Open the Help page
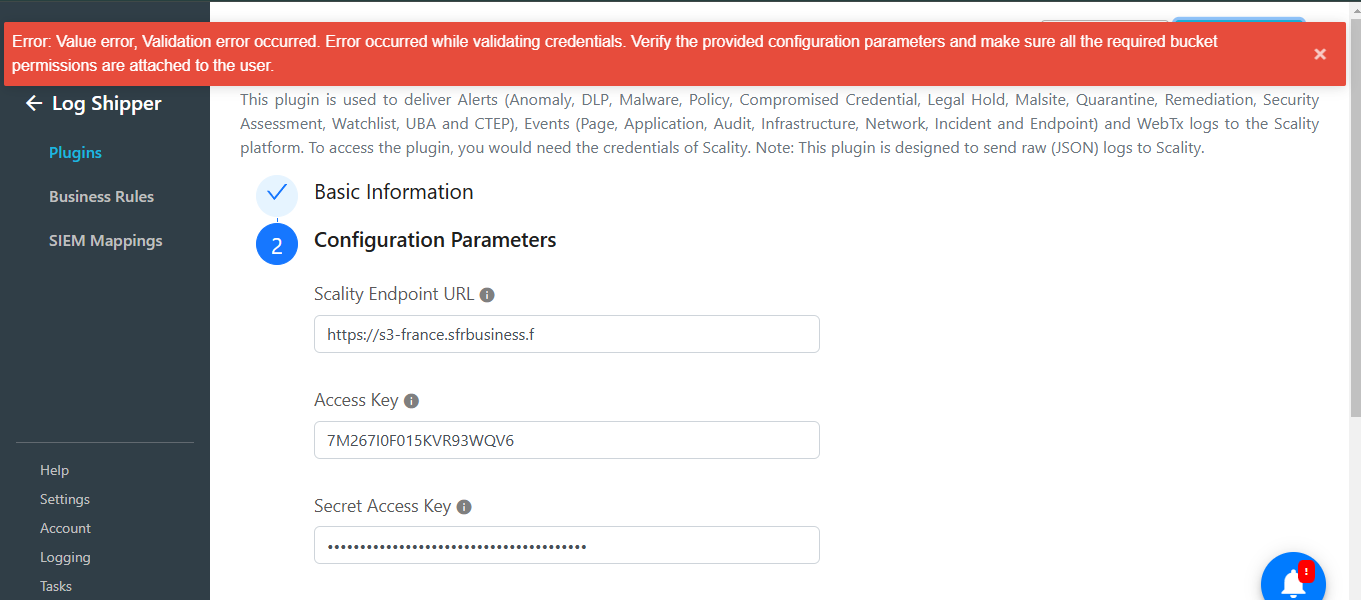1361x600 pixels. (54, 470)
